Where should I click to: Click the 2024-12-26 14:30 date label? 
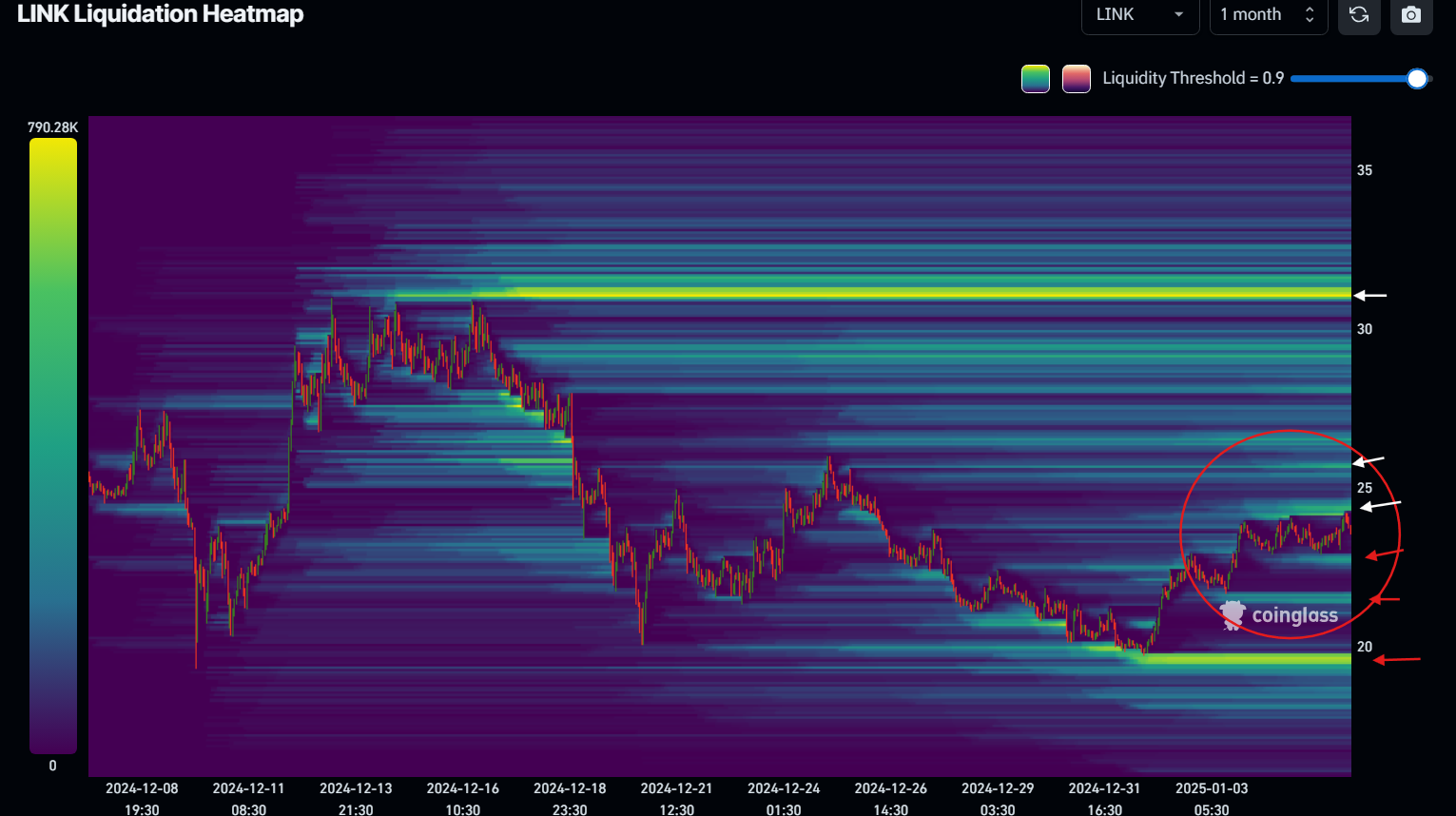891,799
